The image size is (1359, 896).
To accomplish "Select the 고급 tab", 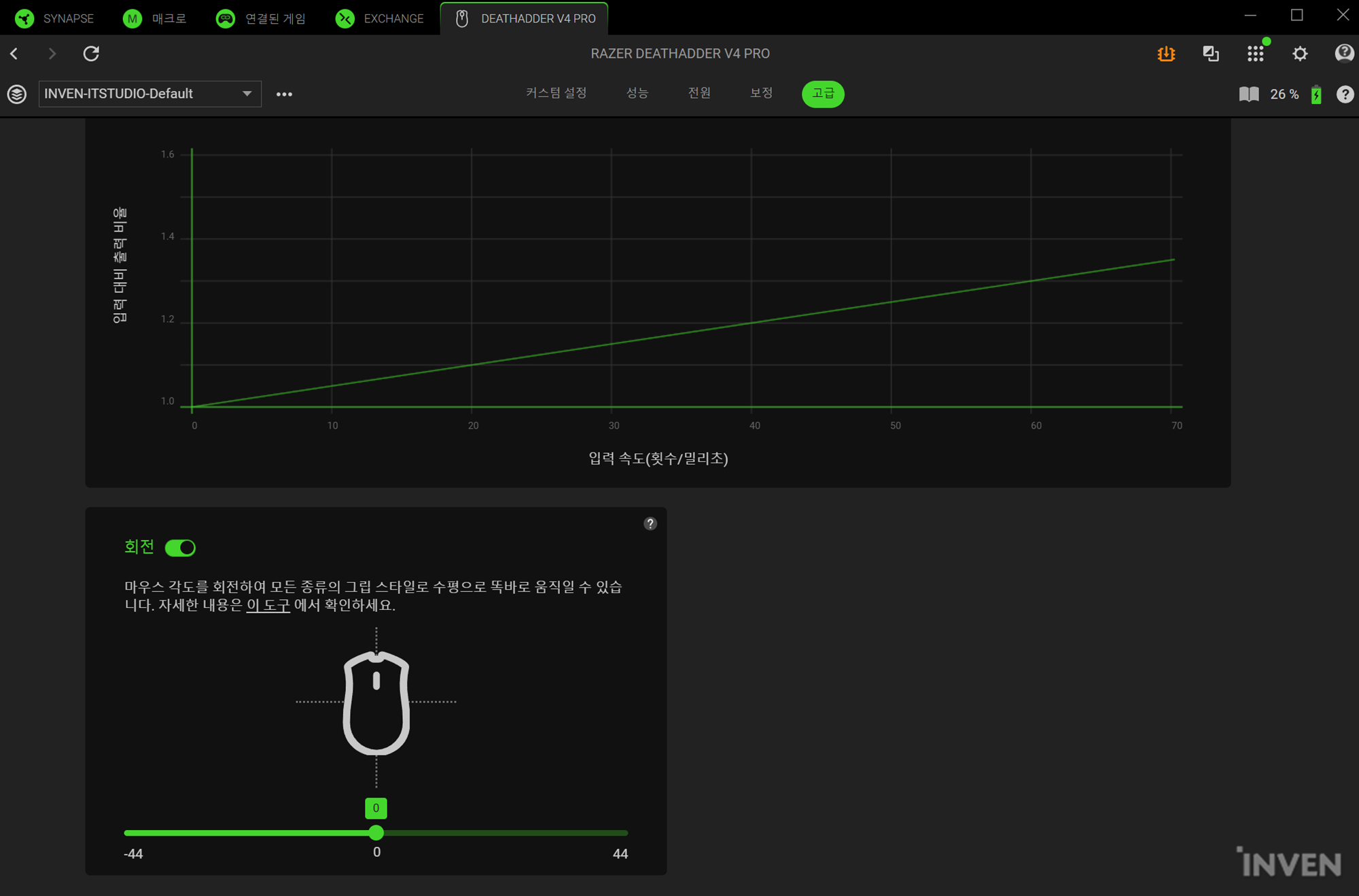I will pyautogui.click(x=823, y=94).
